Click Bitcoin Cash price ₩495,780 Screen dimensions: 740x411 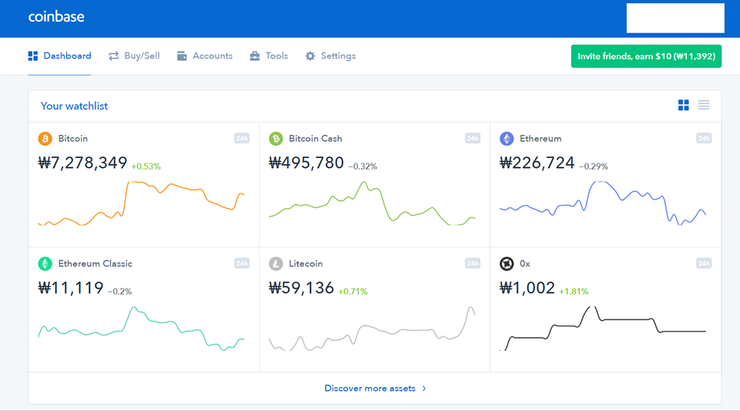point(306,163)
